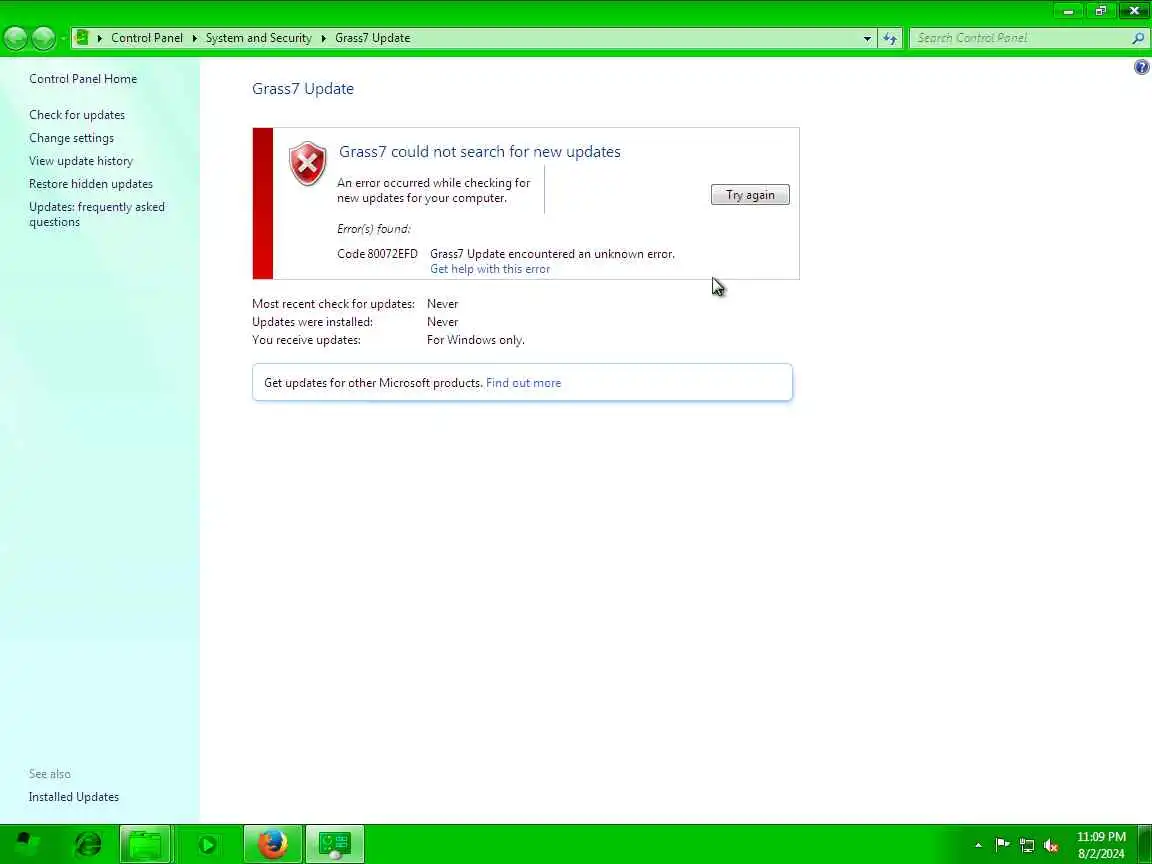Restore down the window
Screen dimensions: 1152x864
(x=1100, y=10)
